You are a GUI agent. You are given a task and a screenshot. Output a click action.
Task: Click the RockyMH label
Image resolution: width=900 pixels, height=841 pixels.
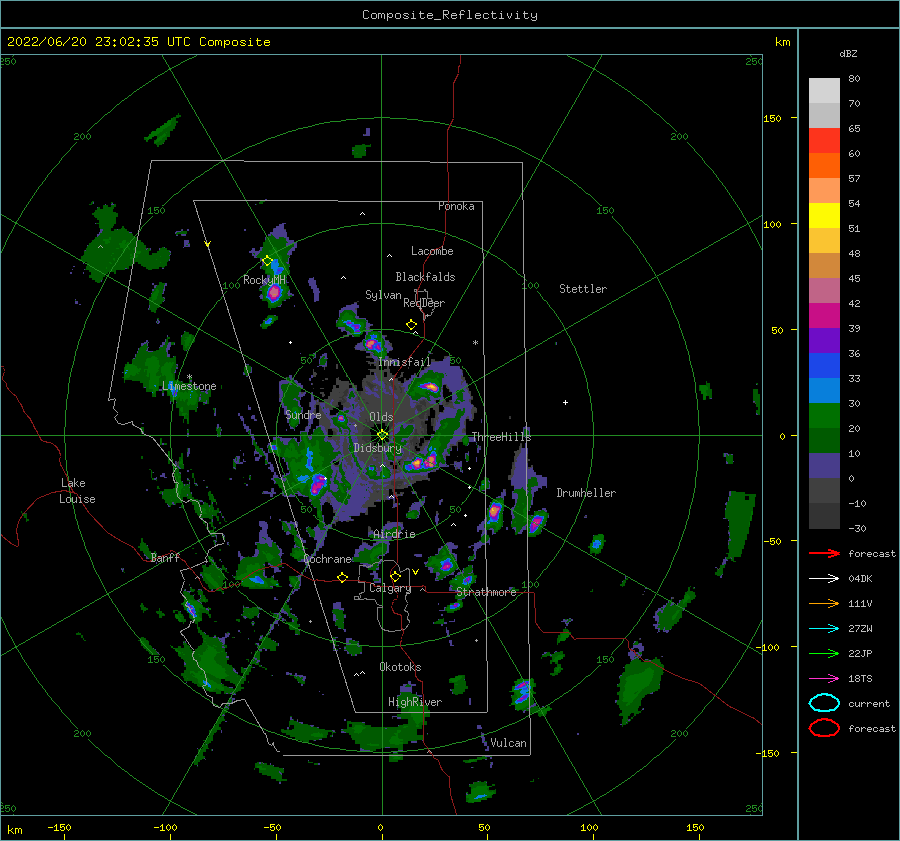264,280
